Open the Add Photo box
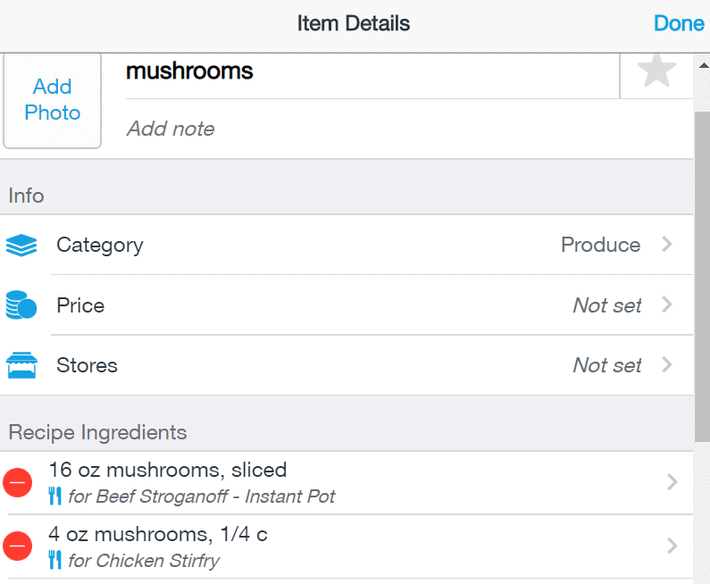 pyautogui.click(x=52, y=100)
